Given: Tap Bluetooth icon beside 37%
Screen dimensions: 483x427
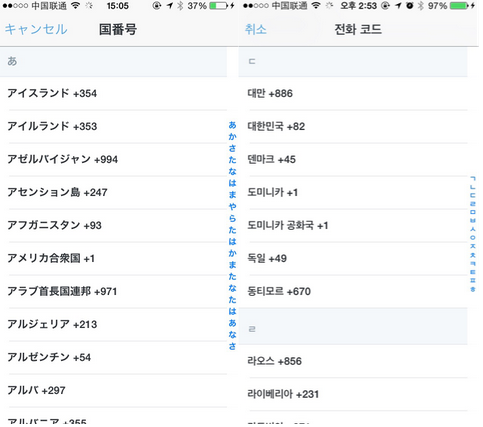Looking at the screenshot, I should point(180,5).
